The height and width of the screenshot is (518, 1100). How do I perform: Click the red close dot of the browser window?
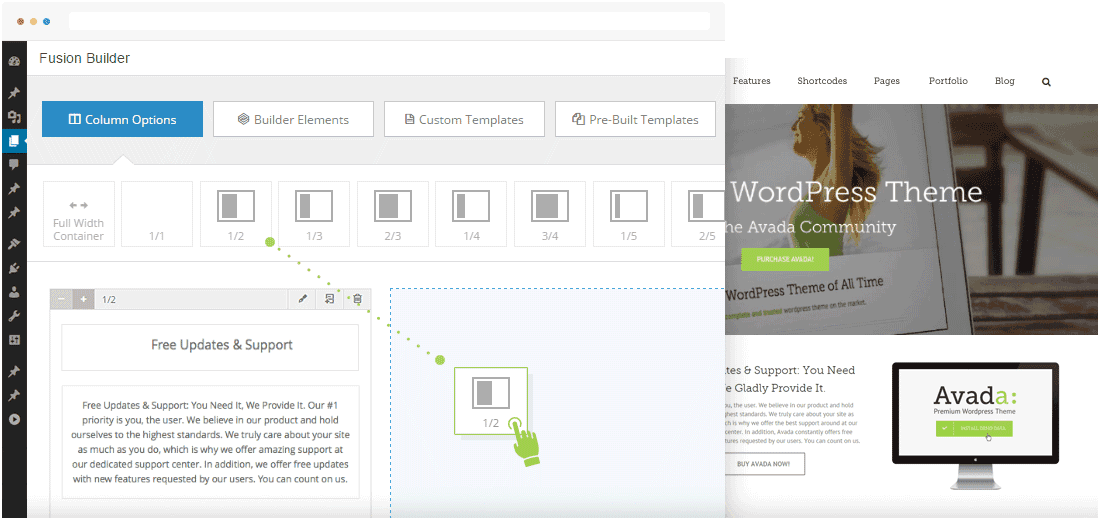(x=20, y=22)
